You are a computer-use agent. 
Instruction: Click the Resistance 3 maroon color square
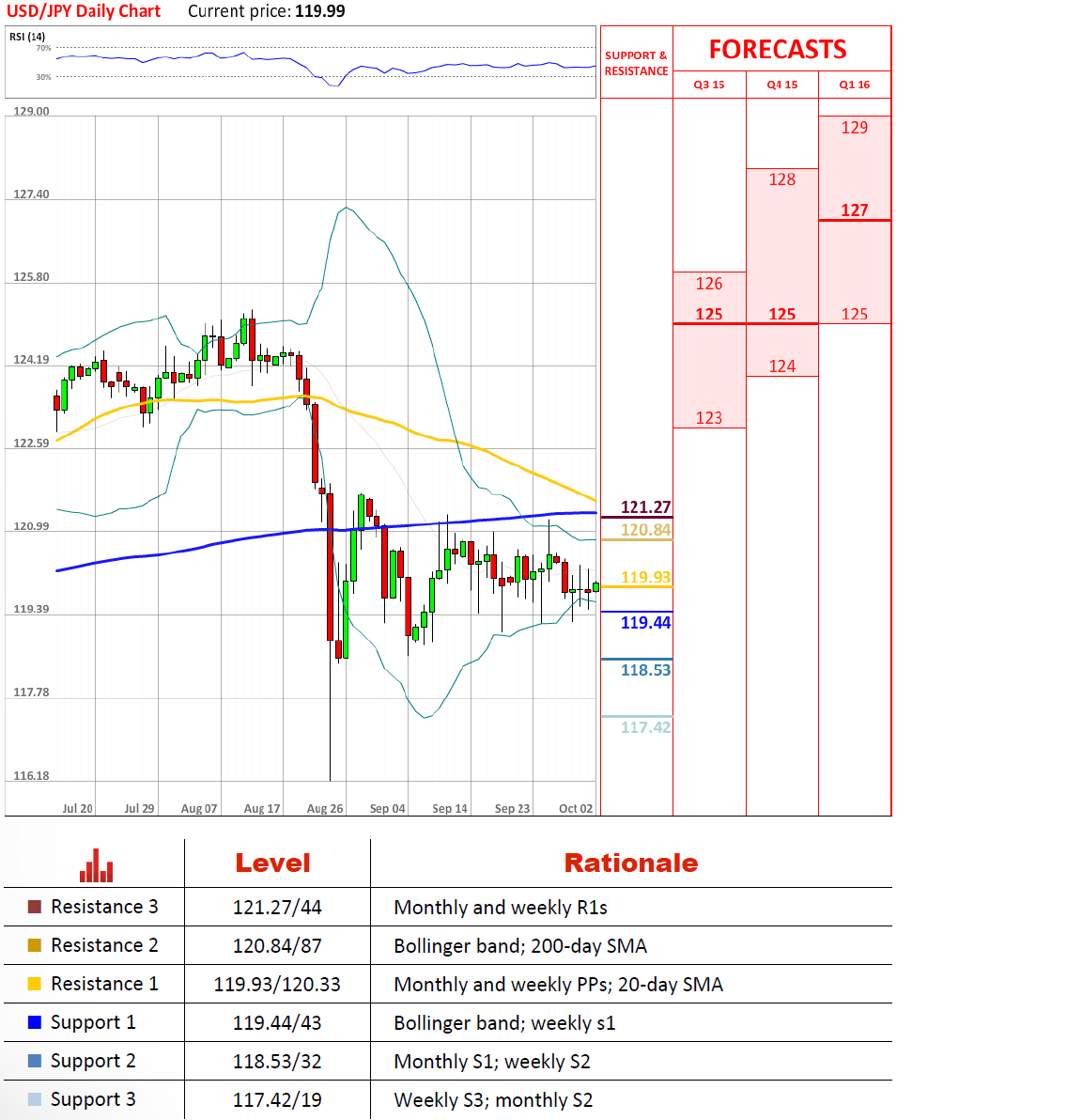(34, 907)
